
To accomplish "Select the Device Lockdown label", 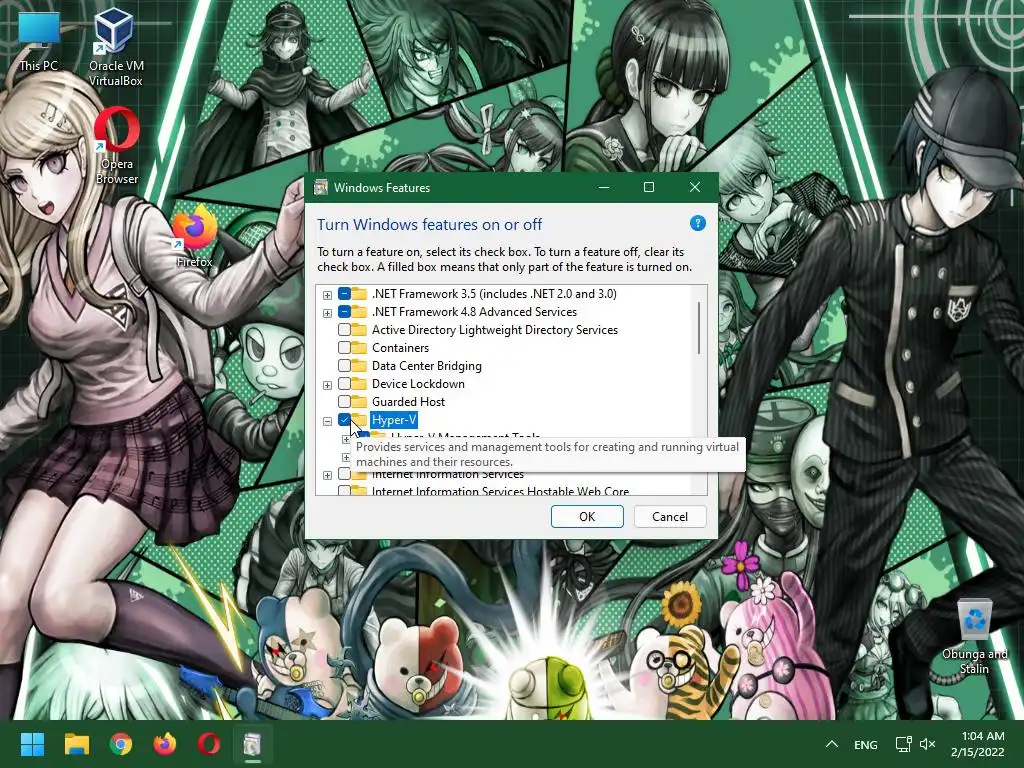I will click(418, 383).
